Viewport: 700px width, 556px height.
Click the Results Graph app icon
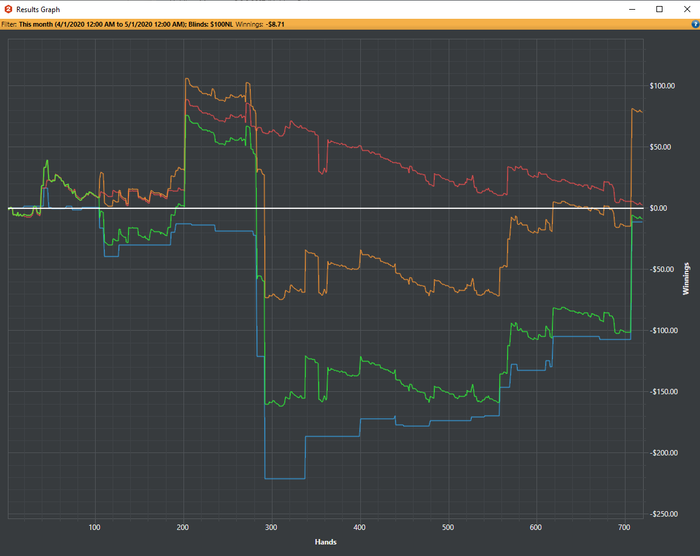point(8,9)
